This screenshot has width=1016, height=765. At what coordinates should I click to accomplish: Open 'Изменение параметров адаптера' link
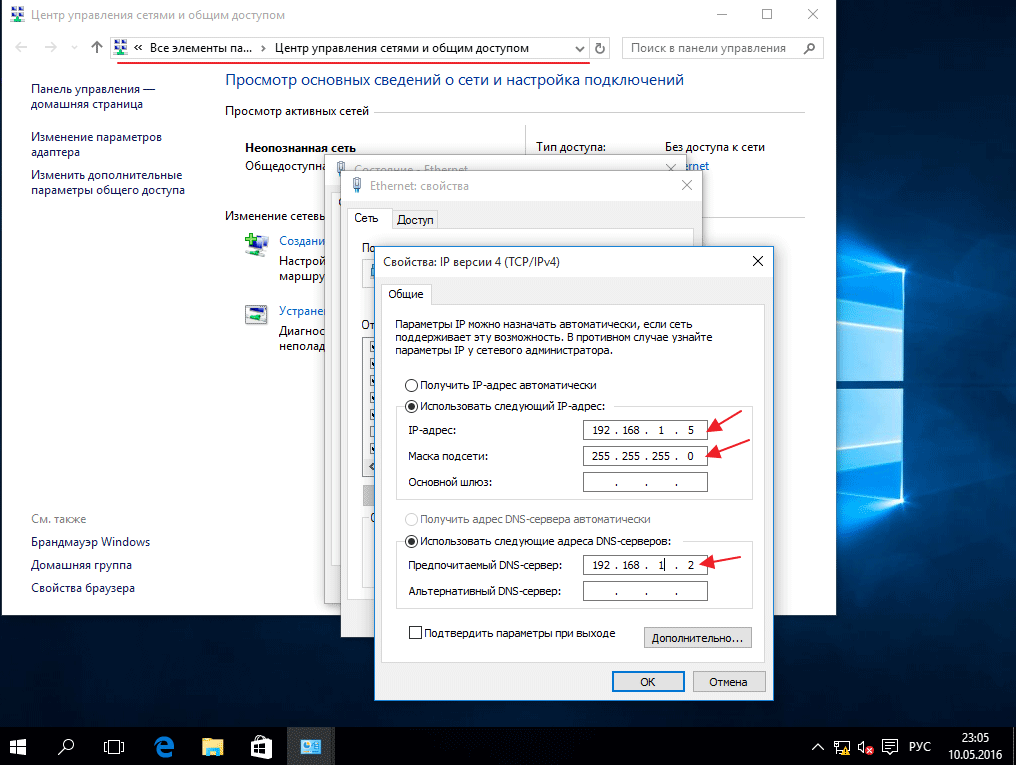(x=96, y=145)
